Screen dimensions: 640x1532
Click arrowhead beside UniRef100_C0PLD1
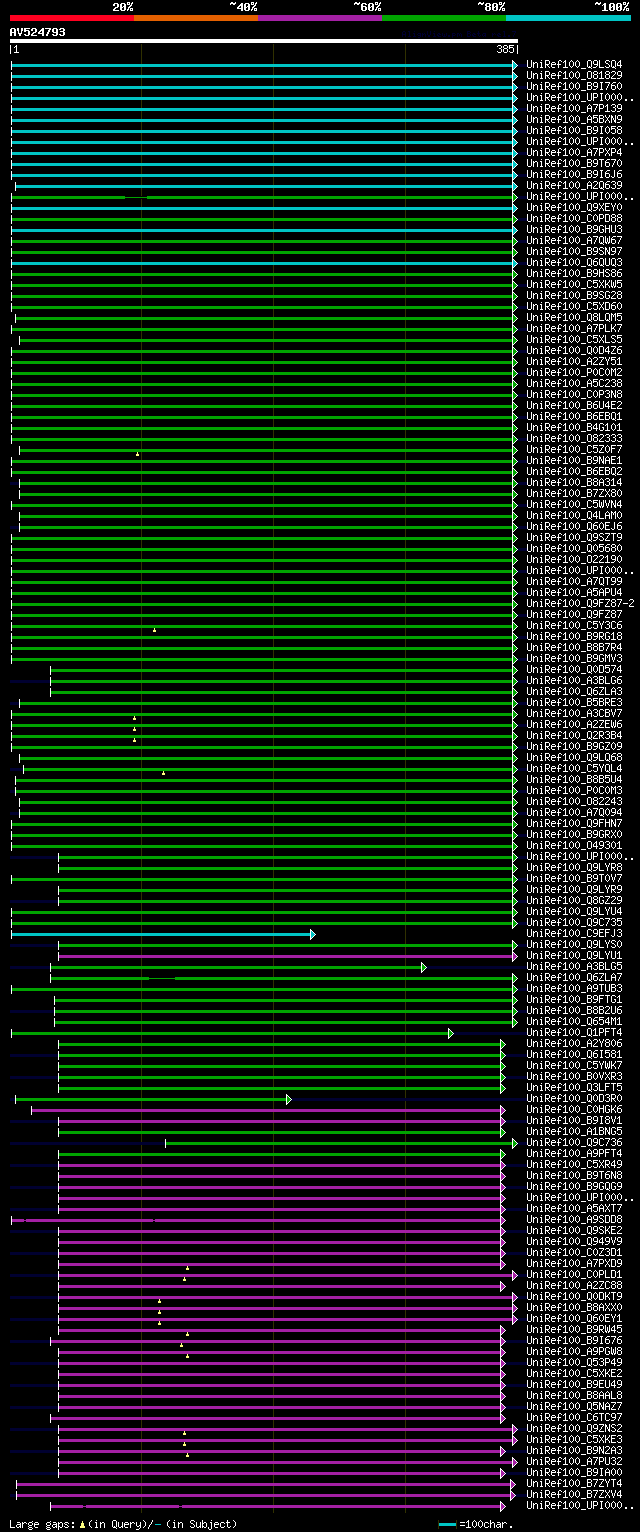(515, 1274)
